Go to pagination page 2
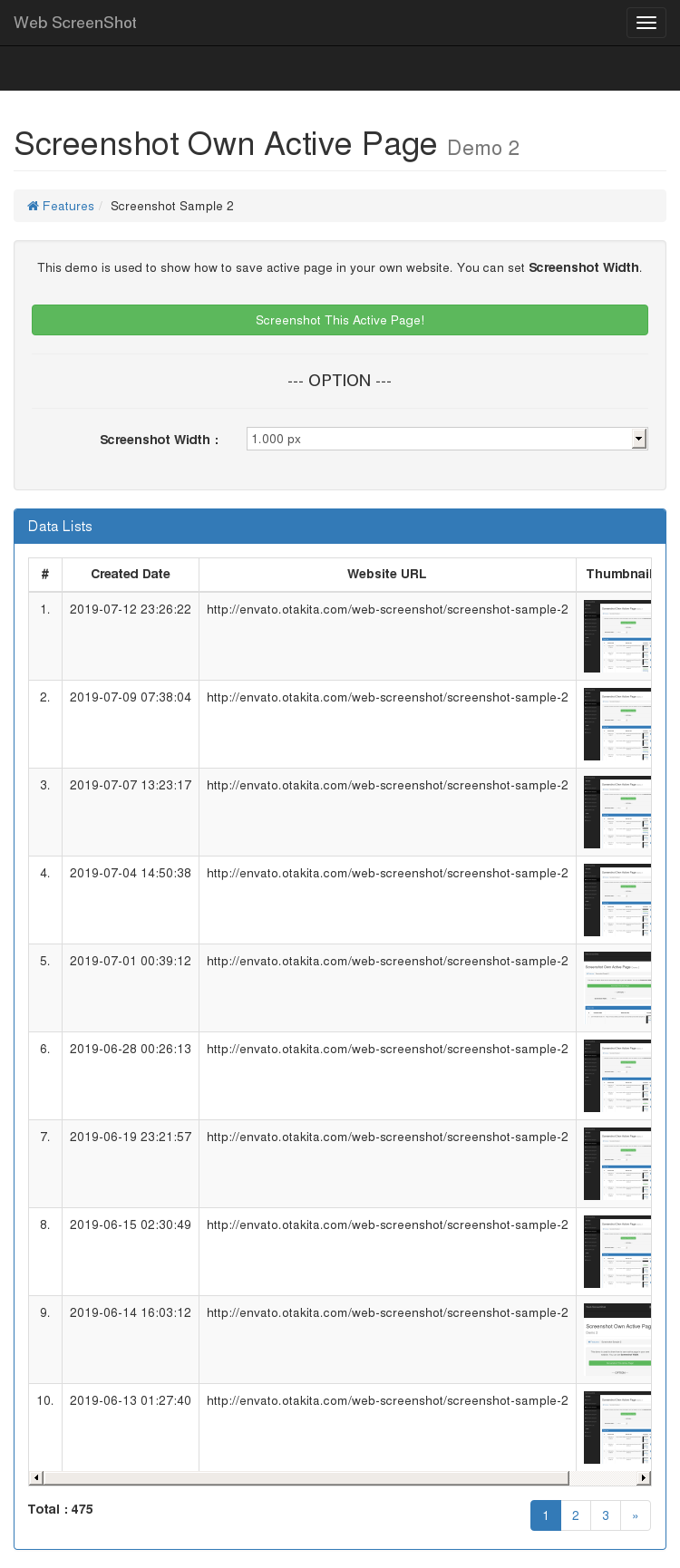This screenshot has height=1568, width=680. 575,1515
